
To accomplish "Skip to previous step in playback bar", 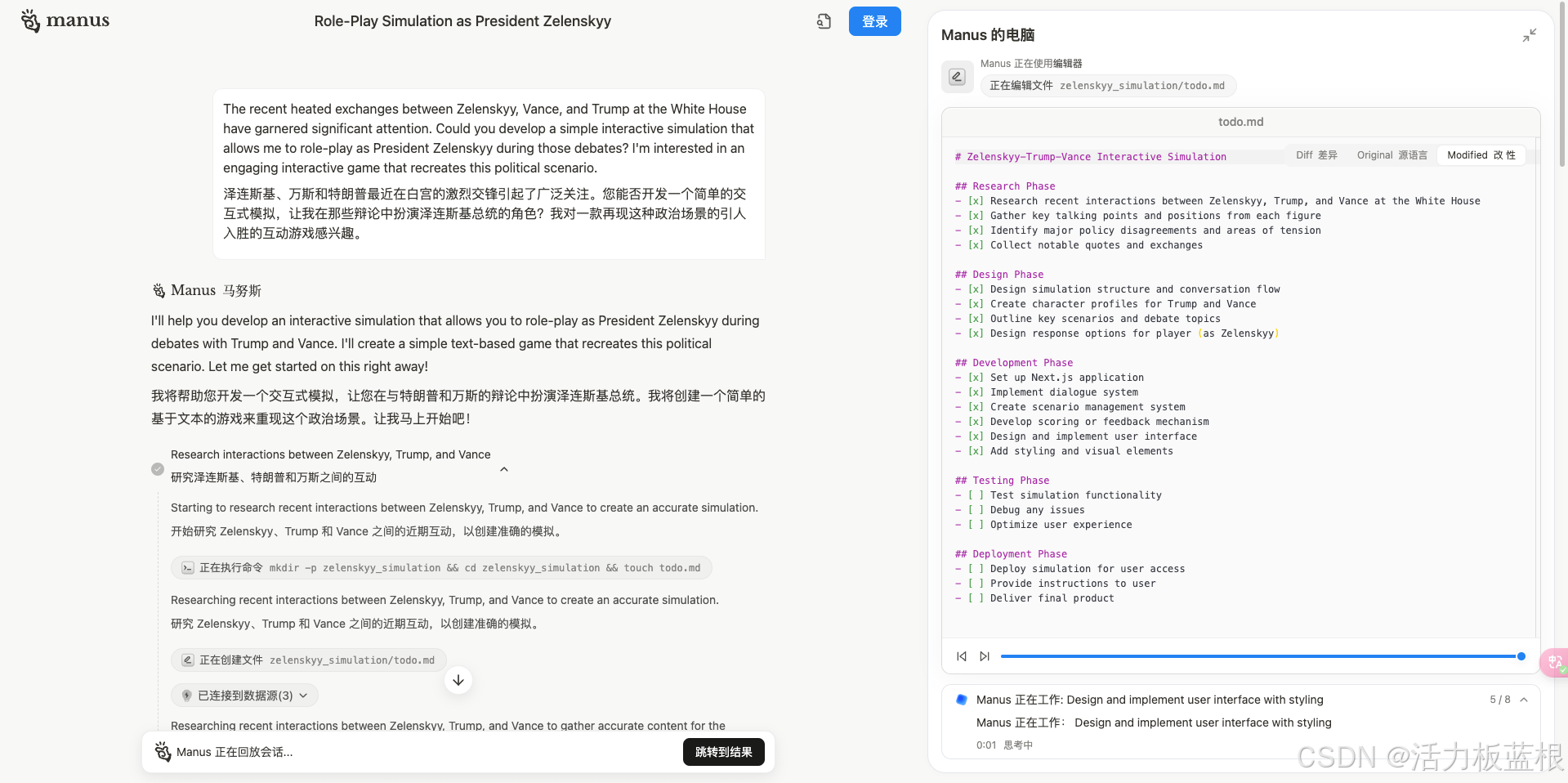I will point(962,656).
